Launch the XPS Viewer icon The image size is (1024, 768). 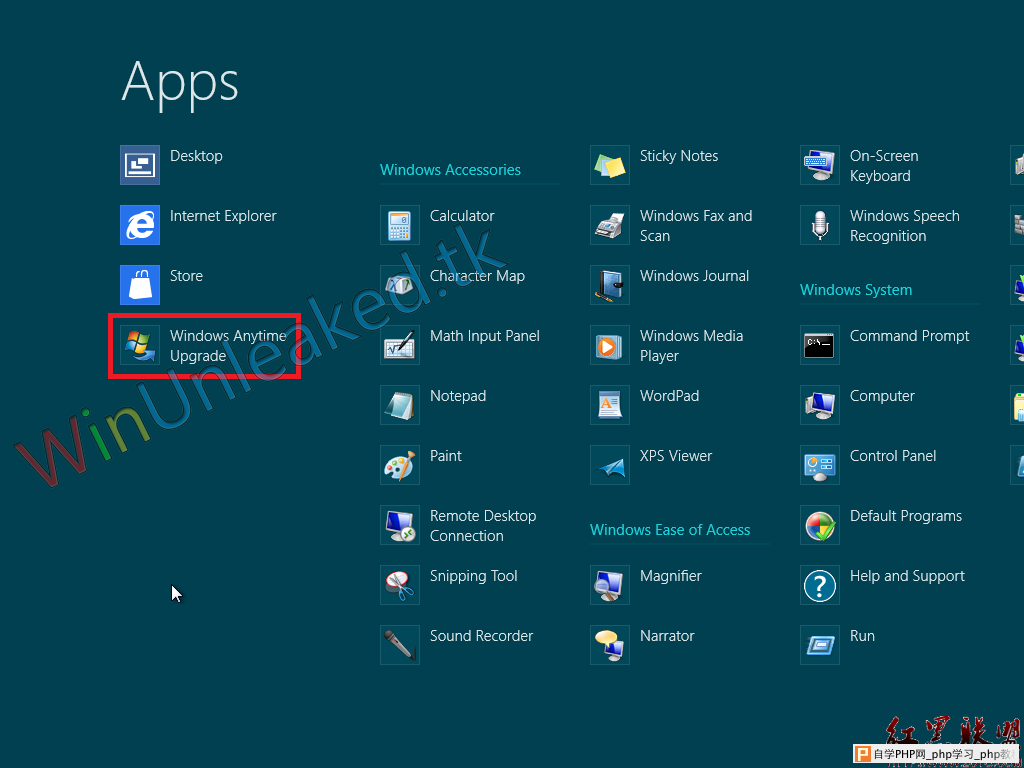point(610,466)
